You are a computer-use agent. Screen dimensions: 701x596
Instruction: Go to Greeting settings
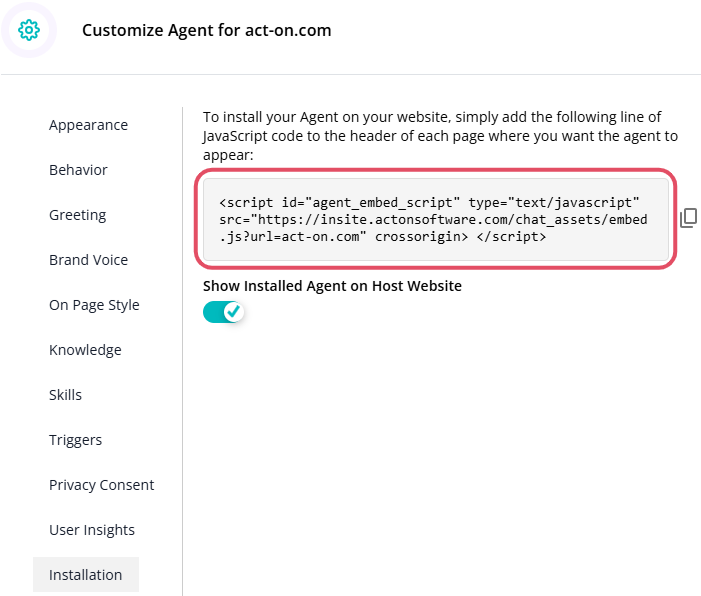point(78,215)
